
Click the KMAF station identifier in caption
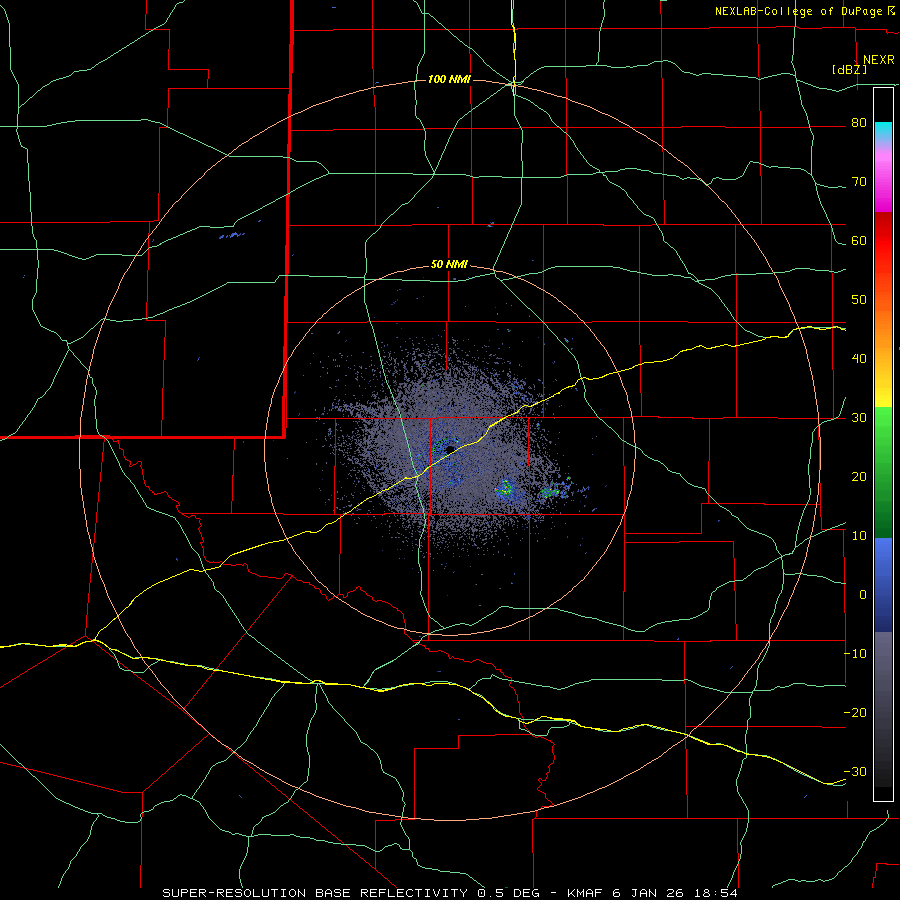point(585,893)
